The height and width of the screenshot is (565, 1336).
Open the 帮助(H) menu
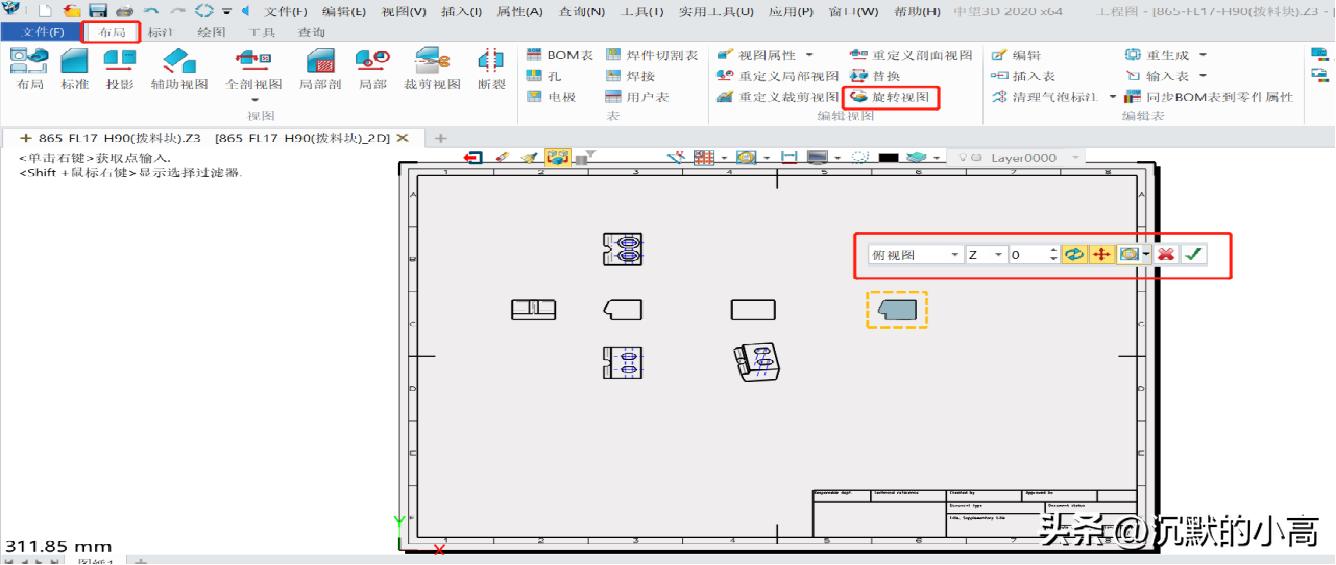click(917, 11)
